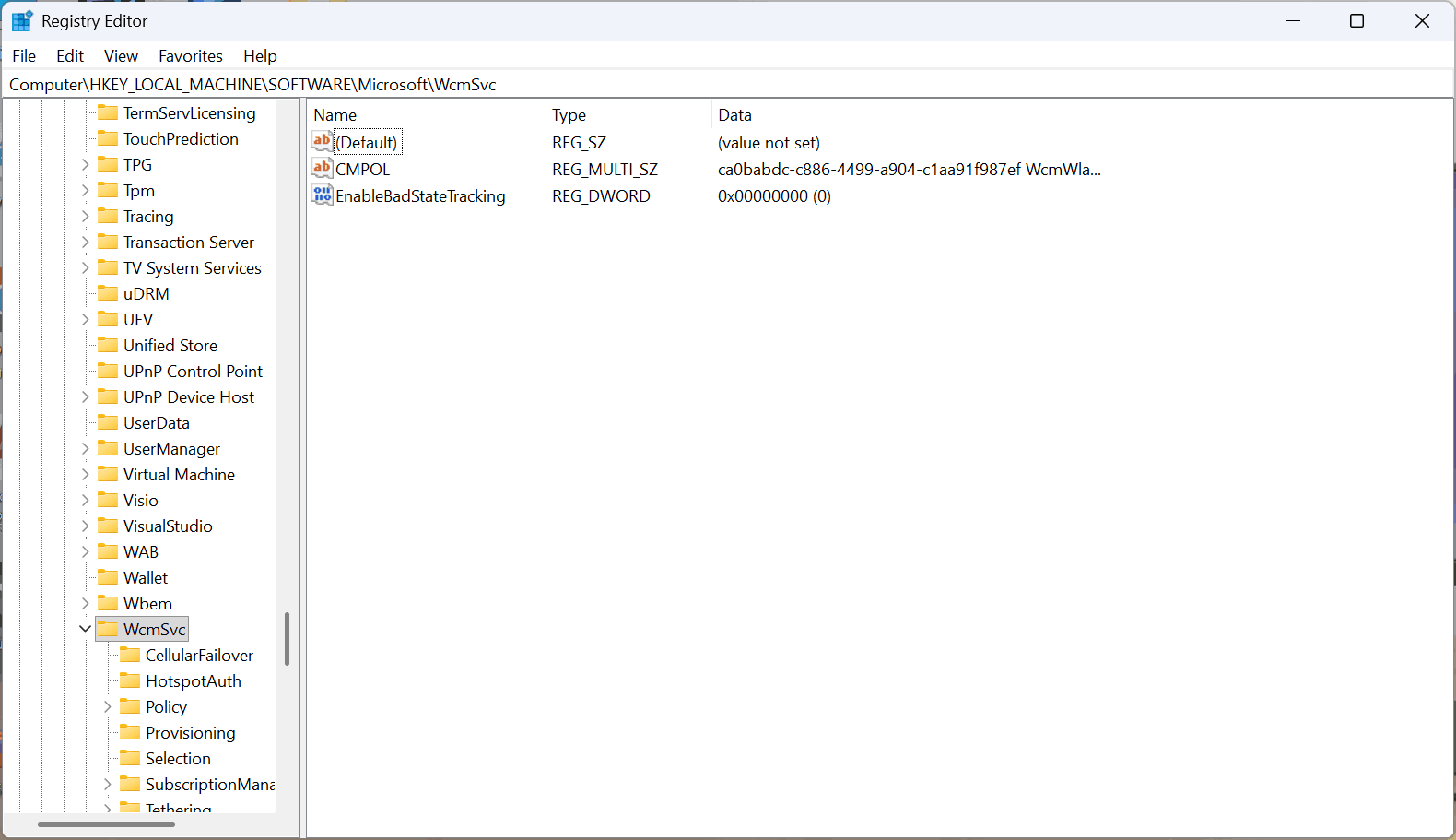Select the CMPOL value name
This screenshot has height=840, width=1456.
click(x=363, y=170)
